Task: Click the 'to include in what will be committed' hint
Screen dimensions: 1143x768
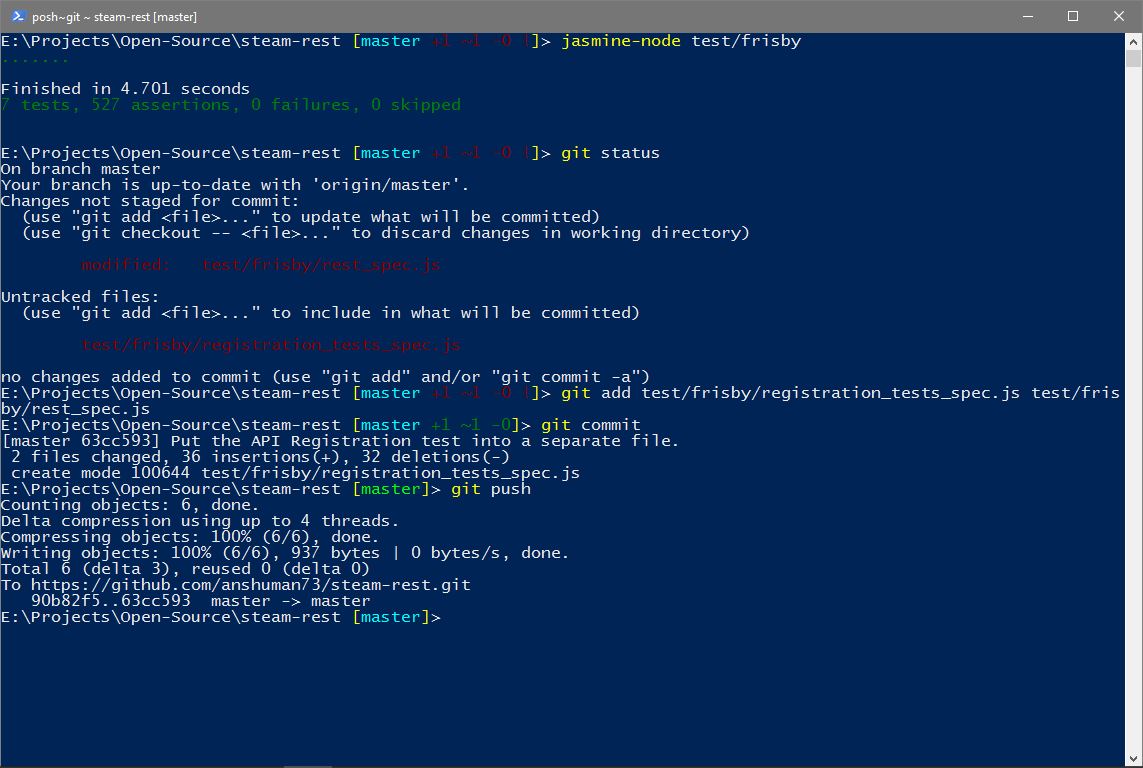Action: point(330,313)
